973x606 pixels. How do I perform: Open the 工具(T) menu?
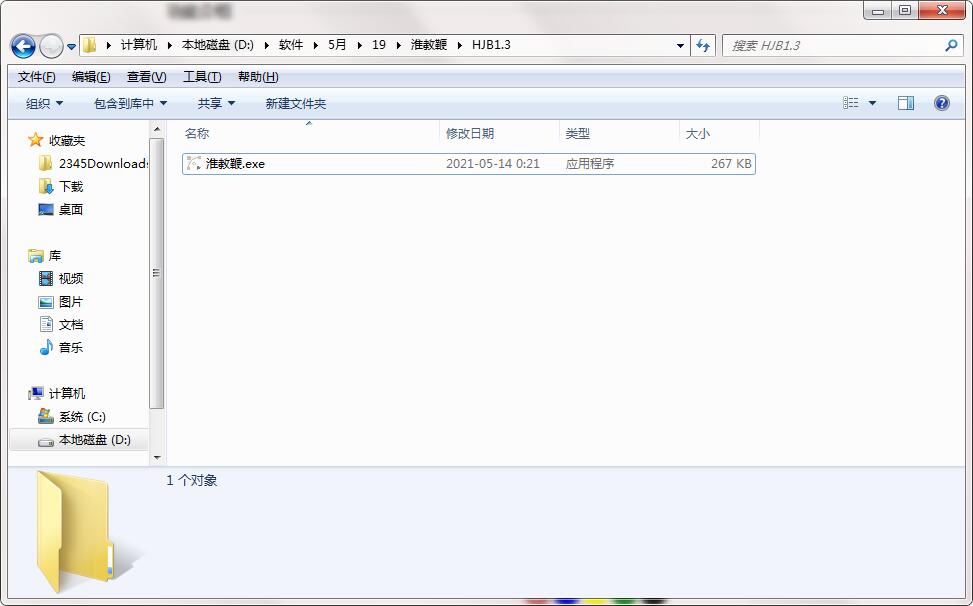point(202,77)
